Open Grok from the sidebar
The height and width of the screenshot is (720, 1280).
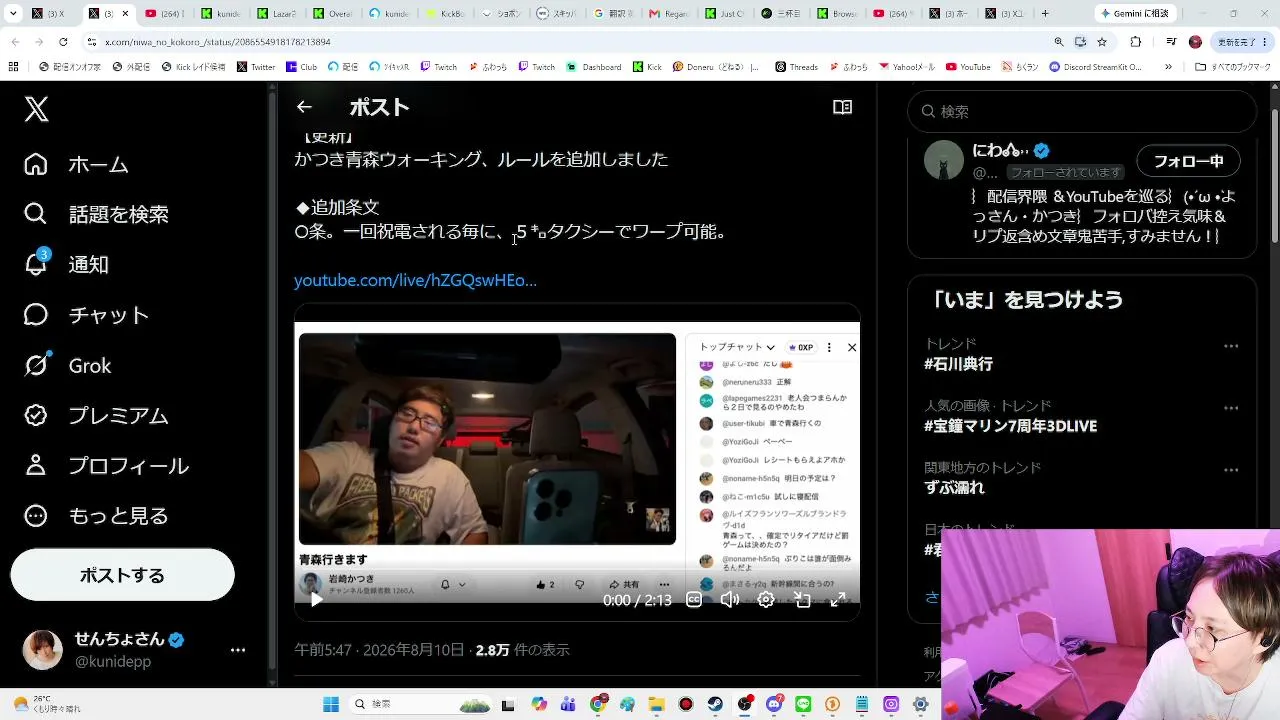[x=67, y=365]
